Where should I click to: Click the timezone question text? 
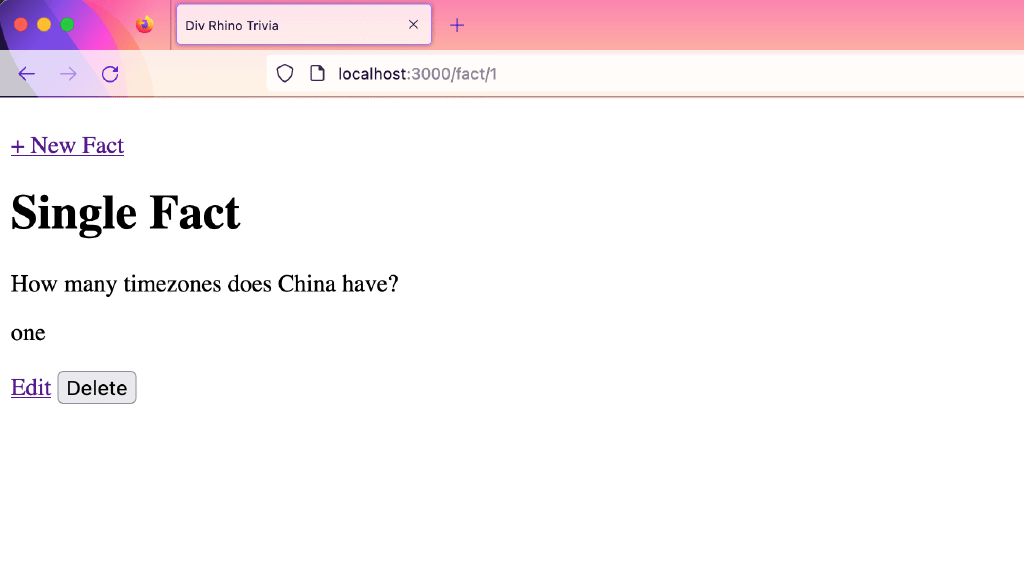[203, 284]
